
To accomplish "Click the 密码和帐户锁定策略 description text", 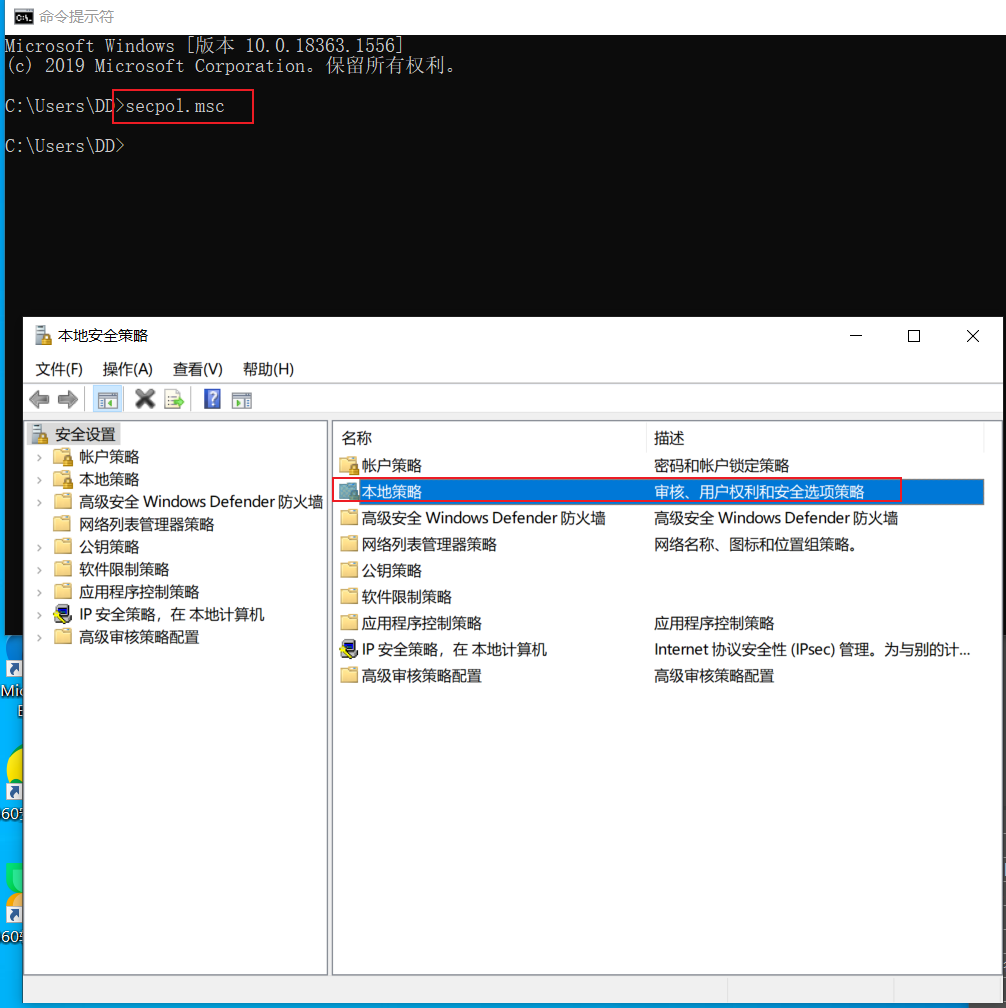I will [x=722, y=465].
